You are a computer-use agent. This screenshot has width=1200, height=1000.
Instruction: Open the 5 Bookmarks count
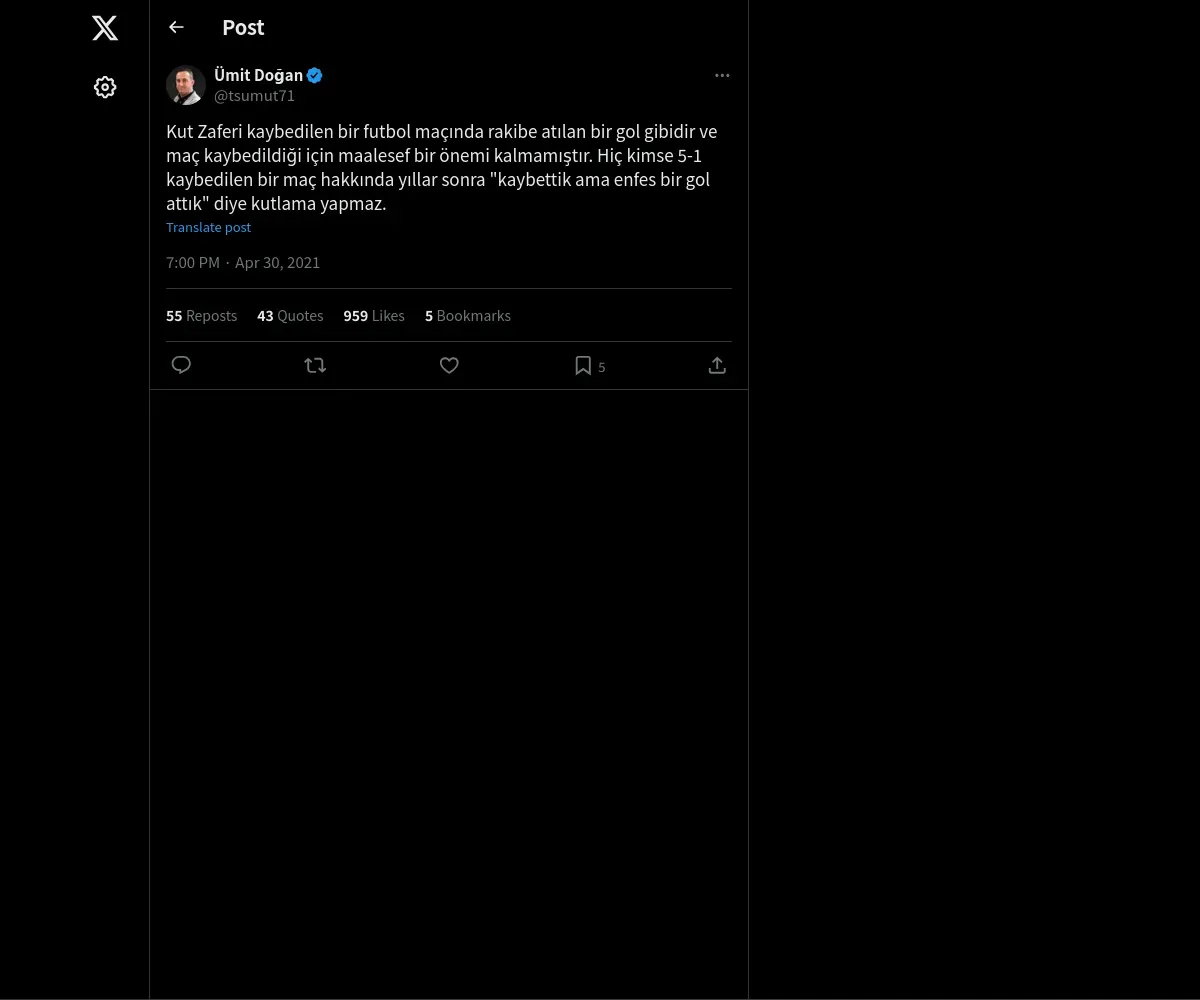pos(467,315)
